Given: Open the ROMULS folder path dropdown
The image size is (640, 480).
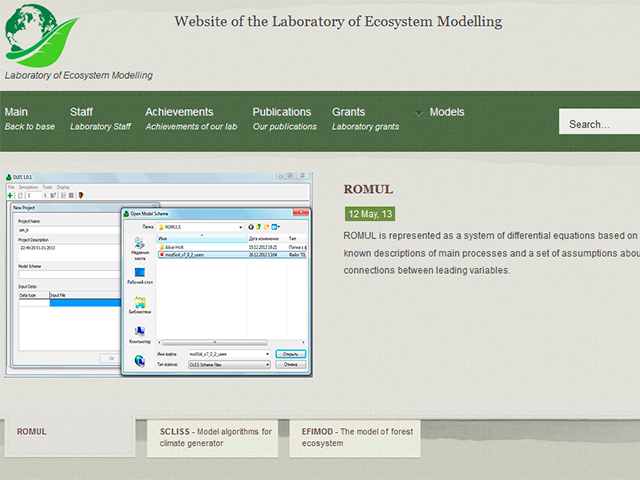Looking at the screenshot, I should coord(240,227).
